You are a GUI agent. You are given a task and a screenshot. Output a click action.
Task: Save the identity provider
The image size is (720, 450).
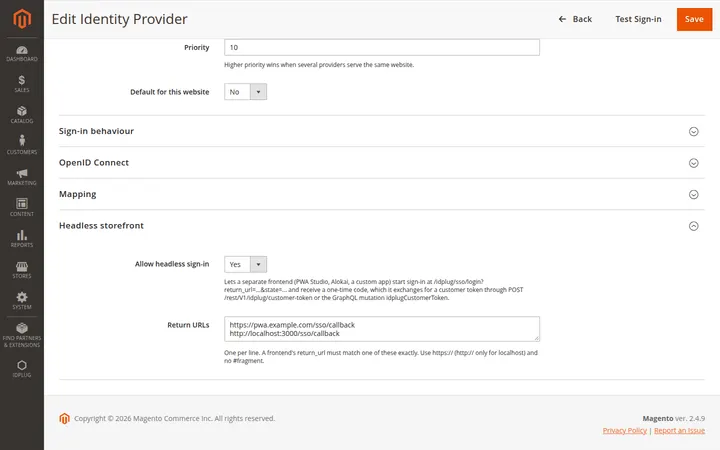(x=694, y=19)
